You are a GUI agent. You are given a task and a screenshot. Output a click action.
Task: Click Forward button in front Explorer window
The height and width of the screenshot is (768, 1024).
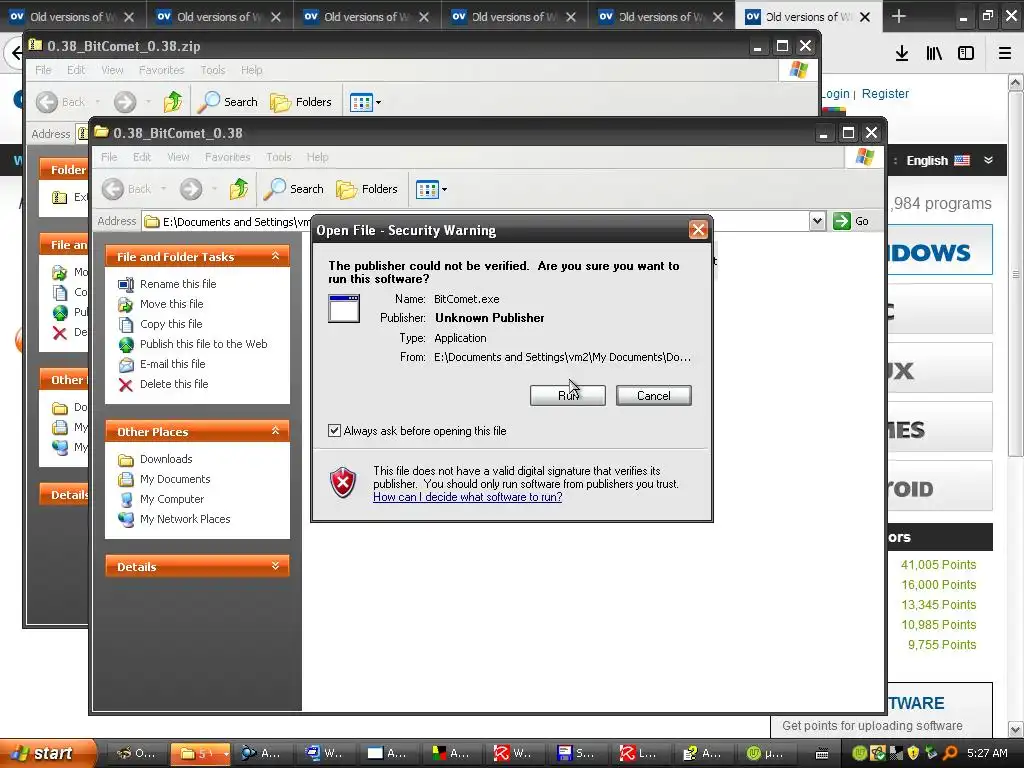click(x=191, y=189)
